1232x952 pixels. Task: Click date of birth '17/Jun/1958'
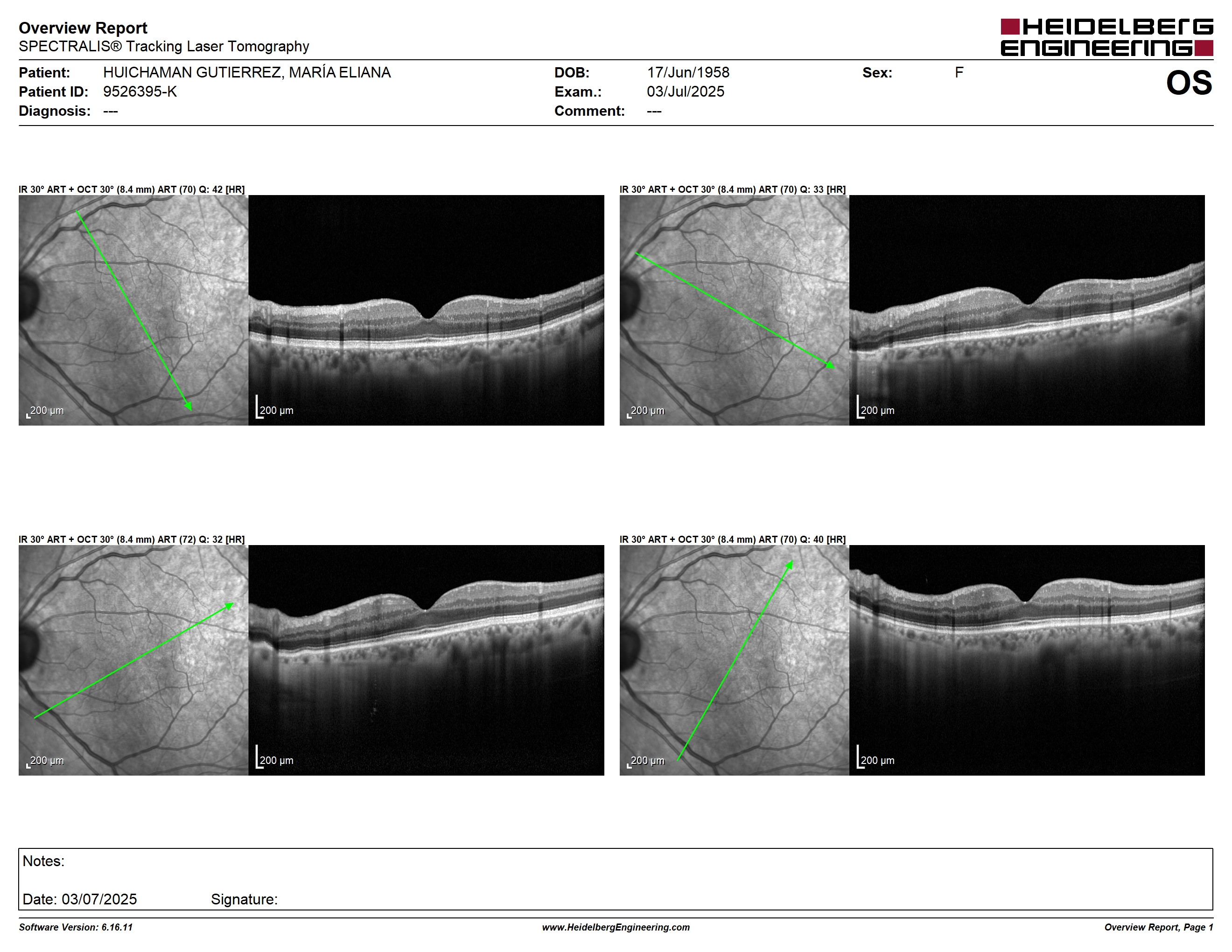point(688,72)
